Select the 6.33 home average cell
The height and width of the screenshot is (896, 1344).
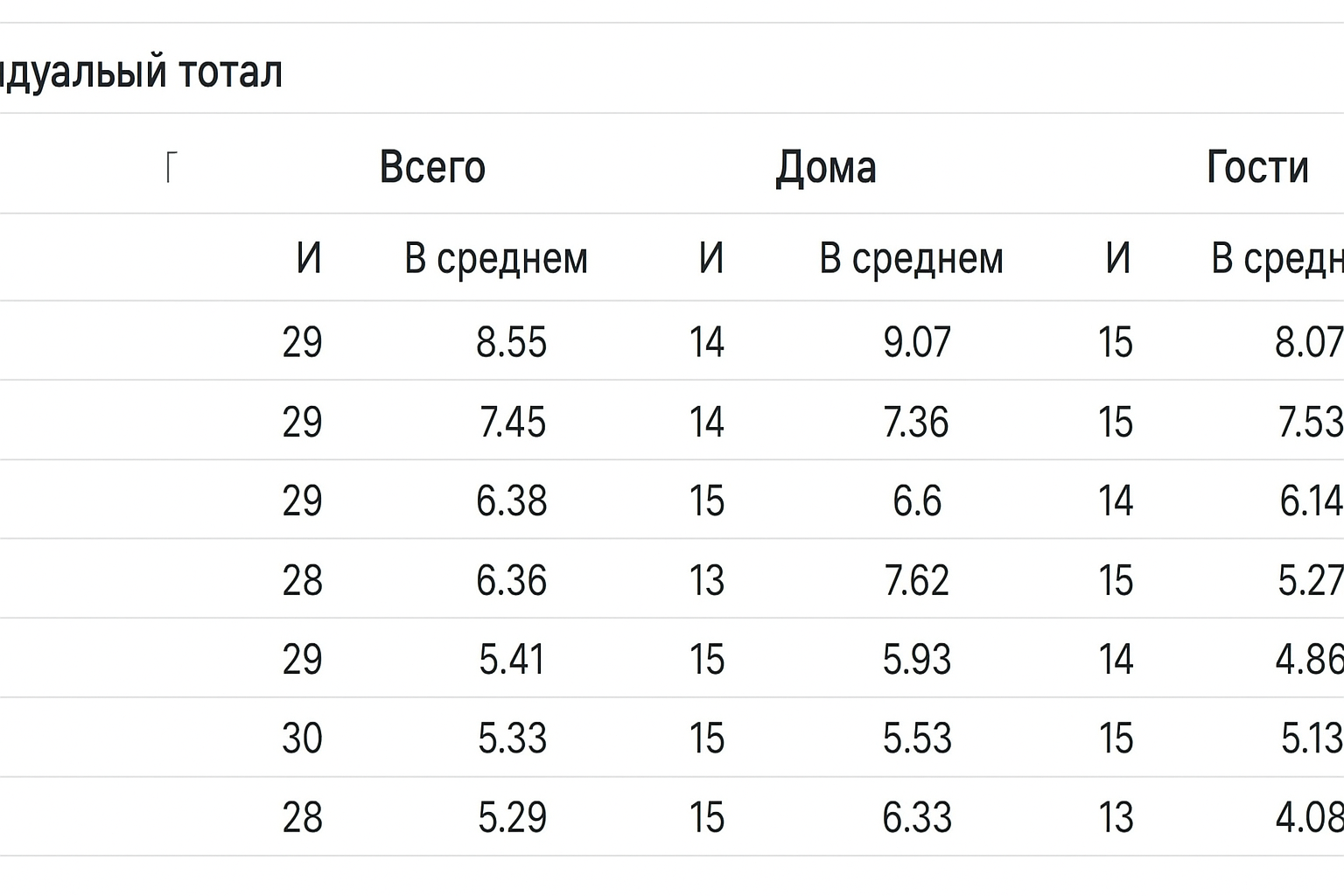(916, 818)
